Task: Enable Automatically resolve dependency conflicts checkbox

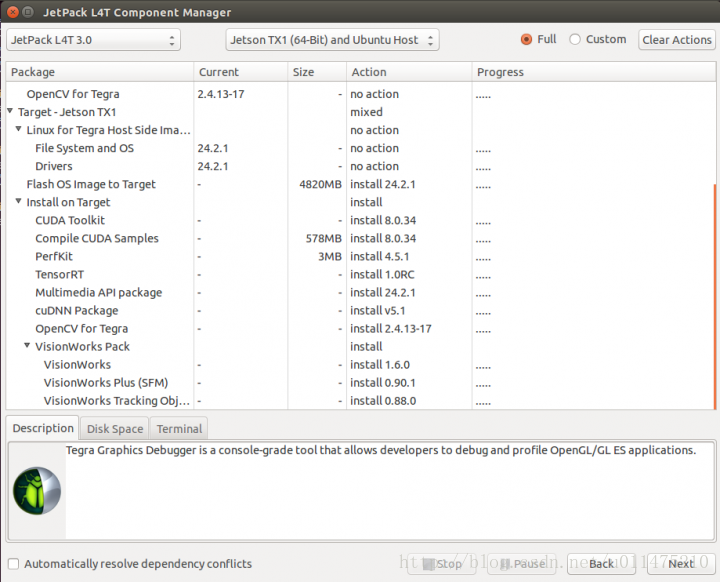Action: [x=14, y=564]
